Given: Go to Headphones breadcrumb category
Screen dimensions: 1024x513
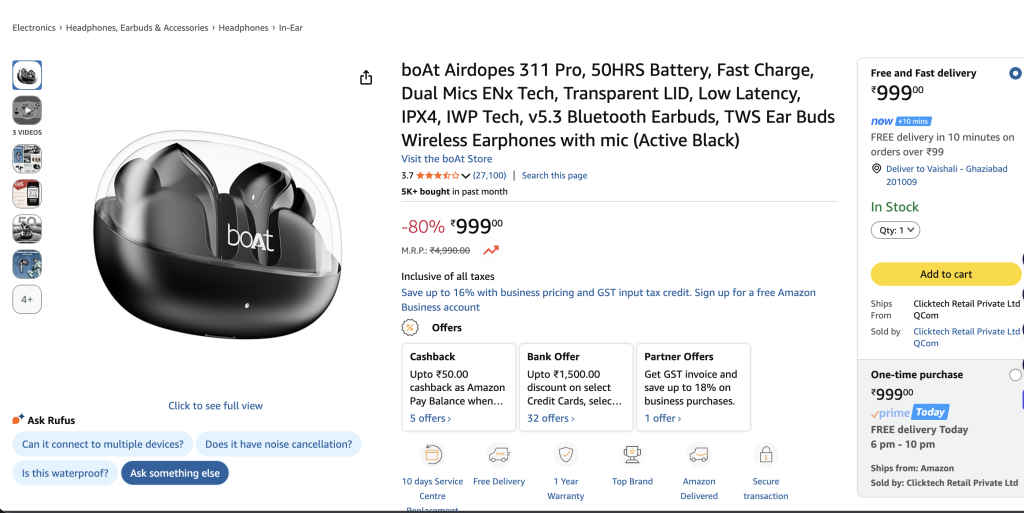Looking at the screenshot, I should (x=243, y=28).
